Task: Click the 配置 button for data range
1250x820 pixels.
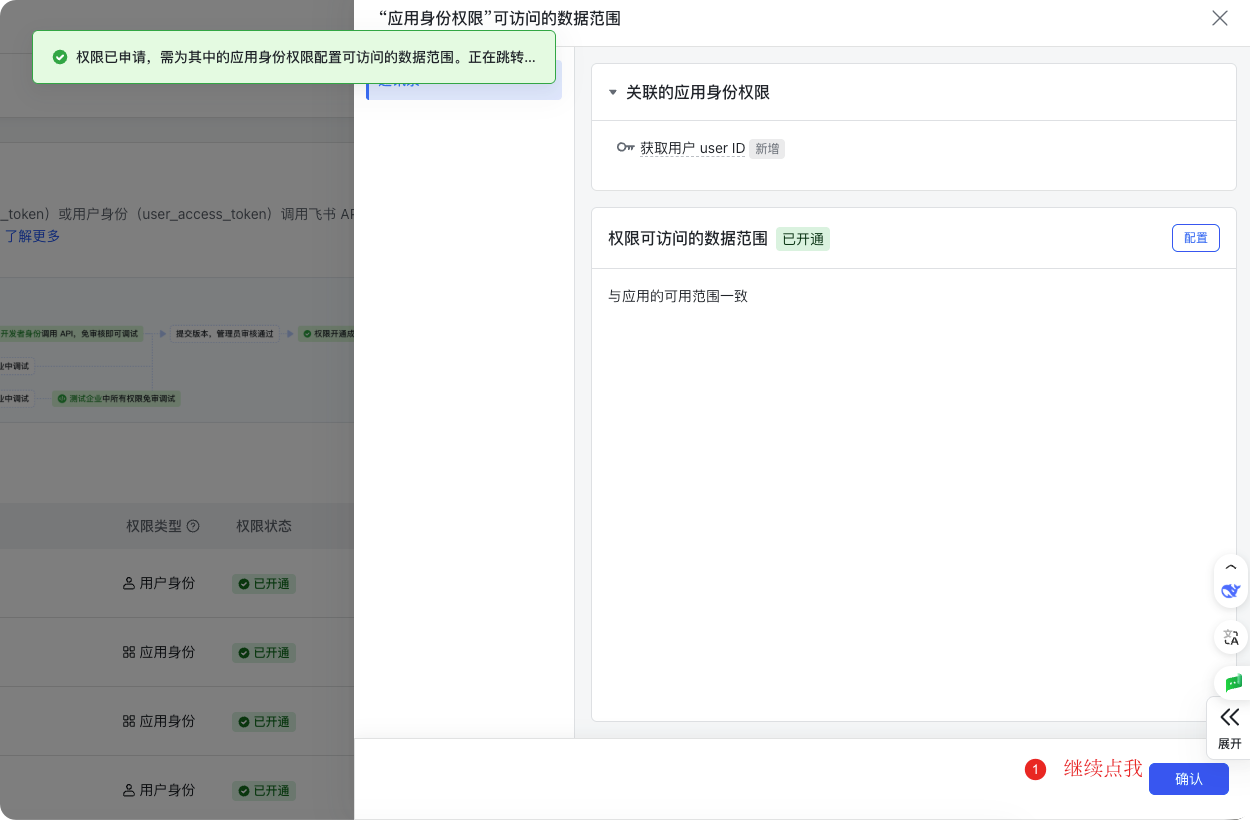Action: pos(1195,238)
